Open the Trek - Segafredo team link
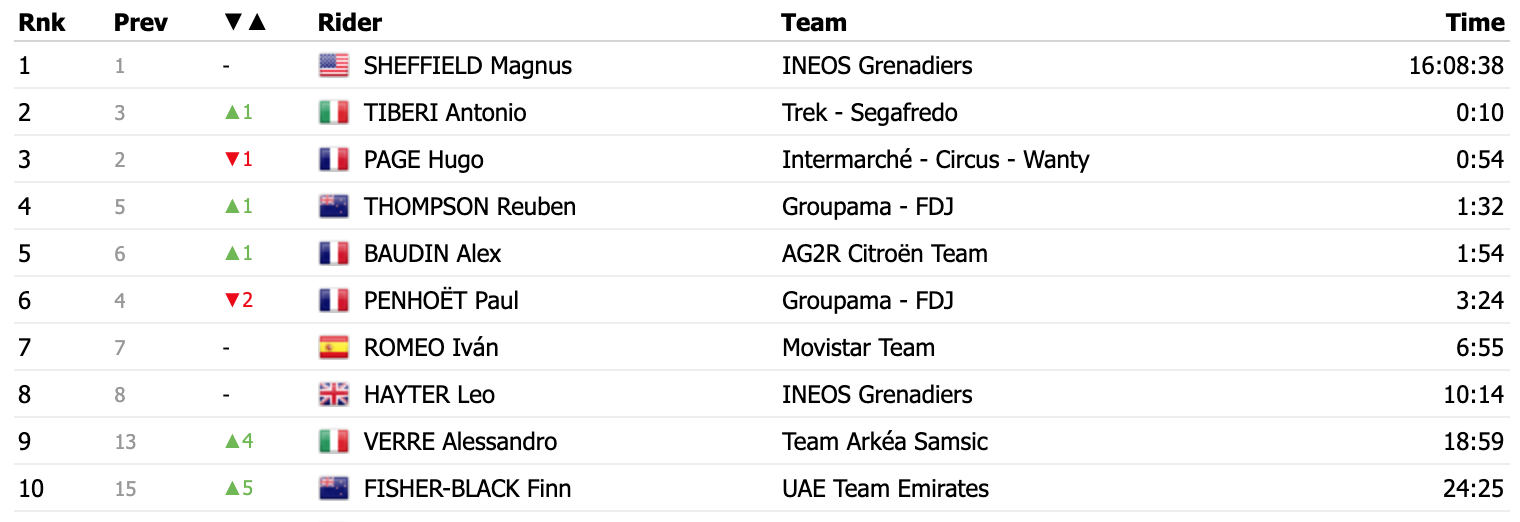This screenshot has height=522, width=1520. [x=870, y=113]
